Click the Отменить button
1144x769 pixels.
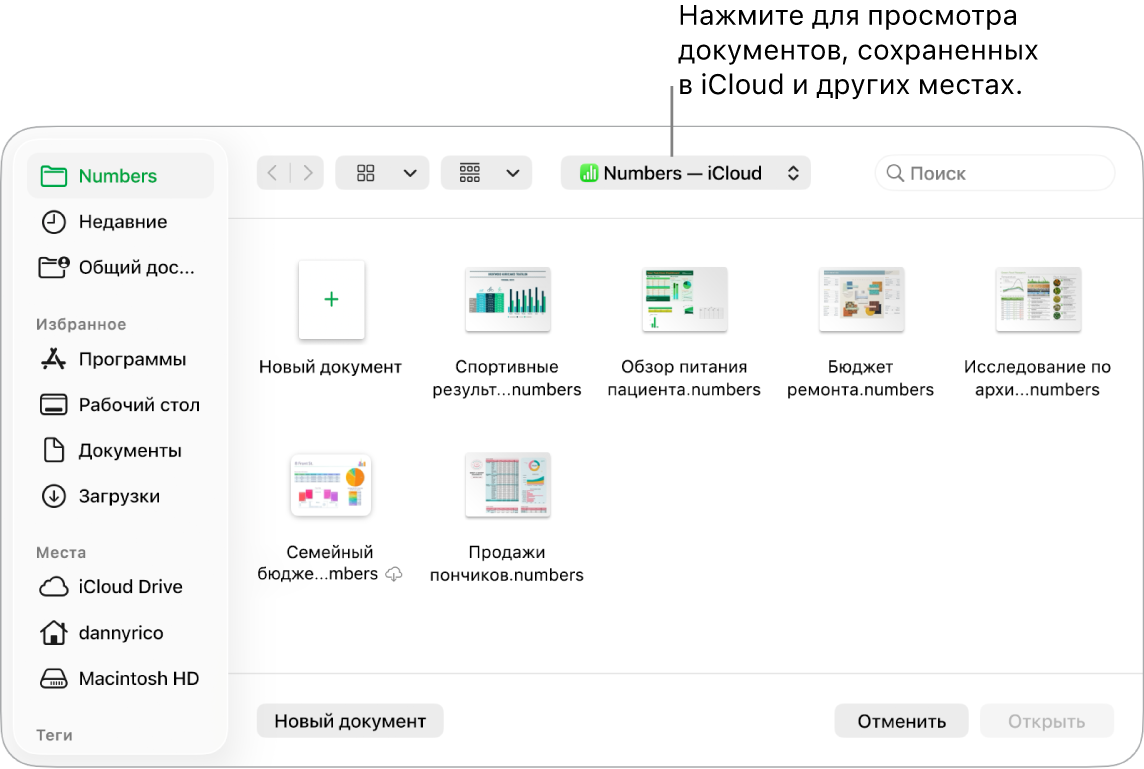(901, 721)
